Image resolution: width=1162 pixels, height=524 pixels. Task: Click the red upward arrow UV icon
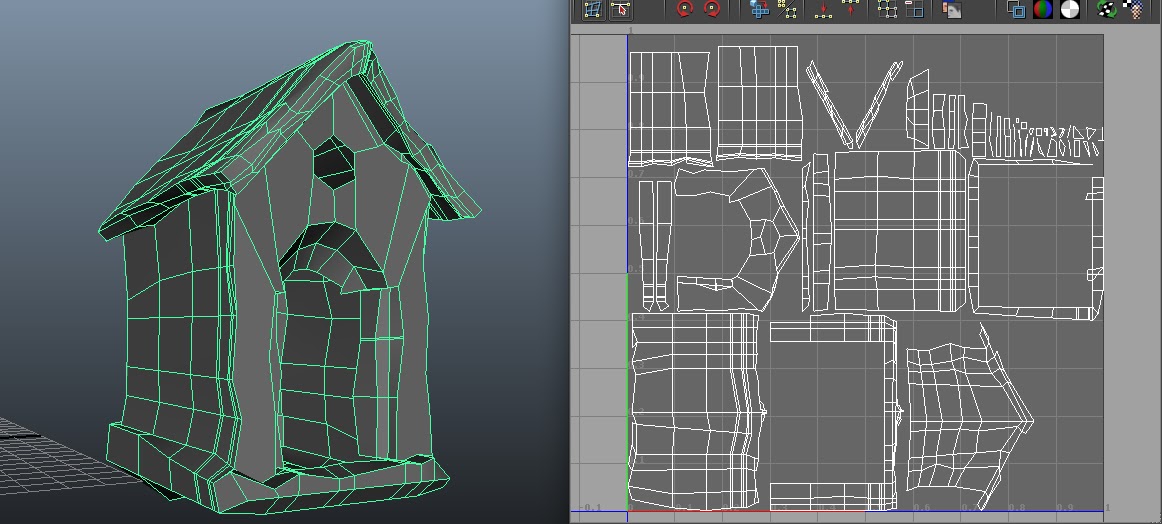coord(851,9)
